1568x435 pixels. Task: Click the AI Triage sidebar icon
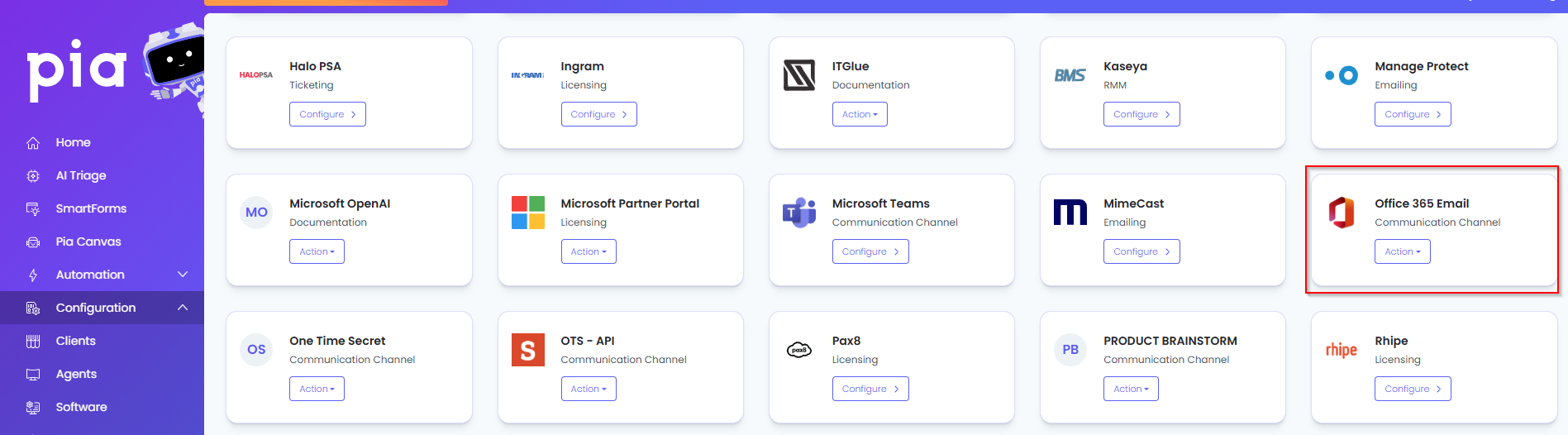point(33,176)
